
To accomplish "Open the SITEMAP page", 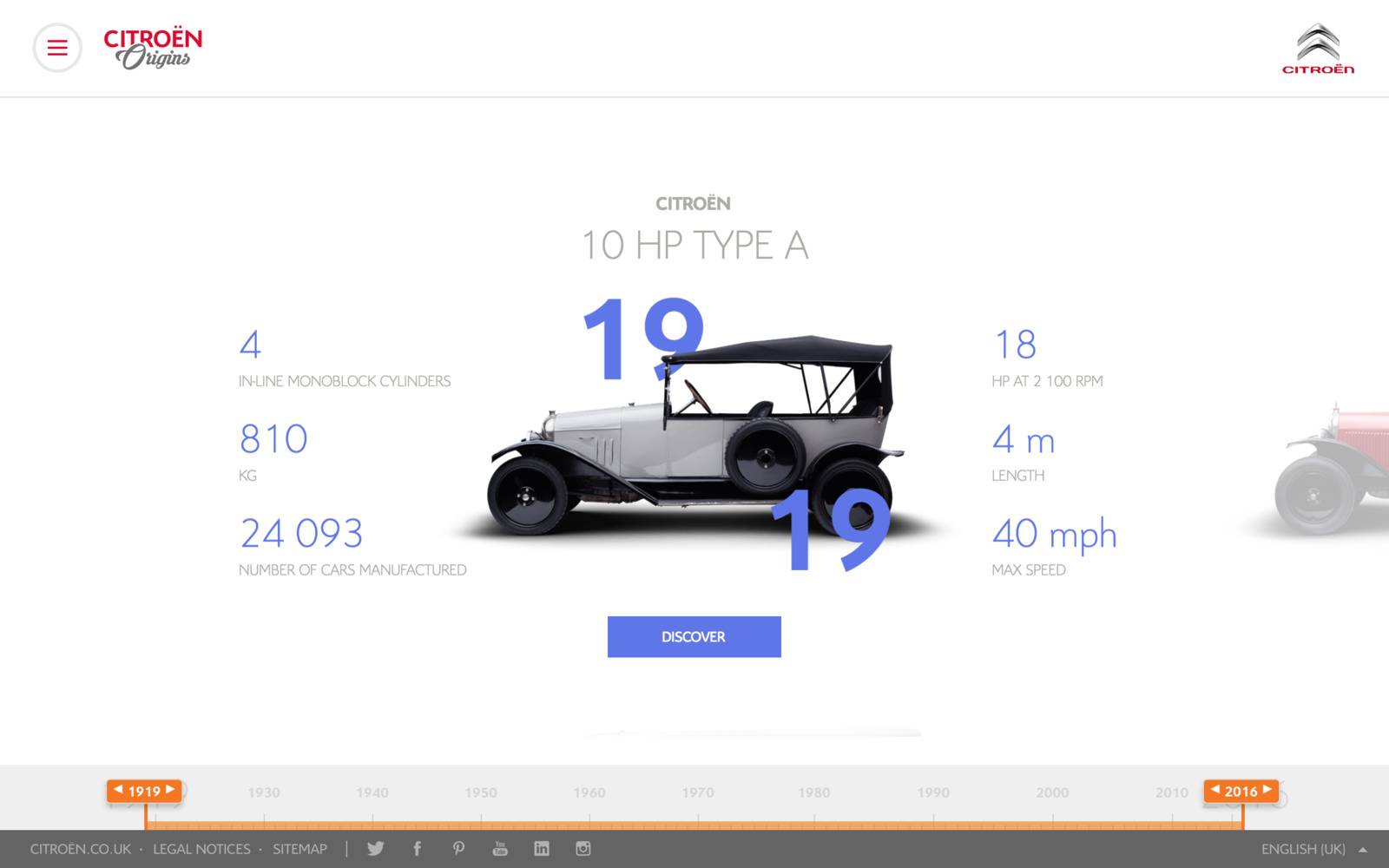I will click(300, 849).
